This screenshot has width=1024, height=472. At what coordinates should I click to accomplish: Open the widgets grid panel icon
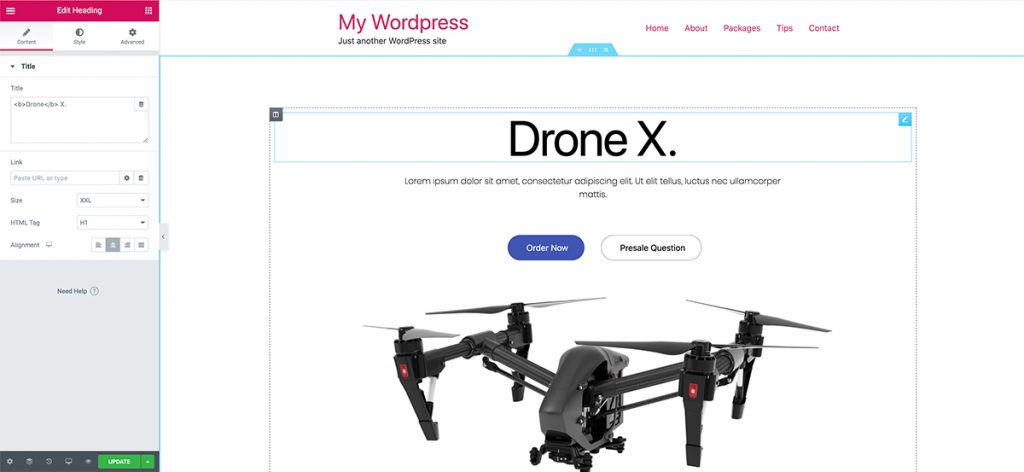(148, 10)
